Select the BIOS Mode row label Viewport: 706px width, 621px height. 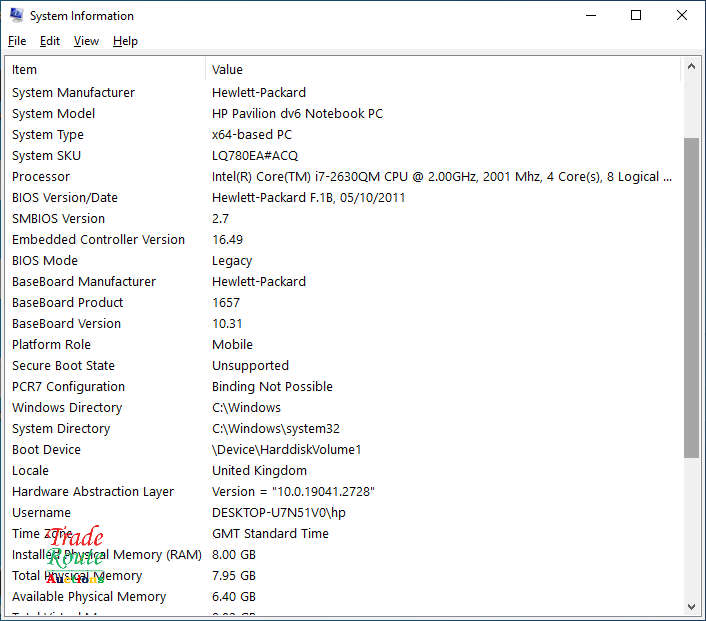(x=45, y=261)
